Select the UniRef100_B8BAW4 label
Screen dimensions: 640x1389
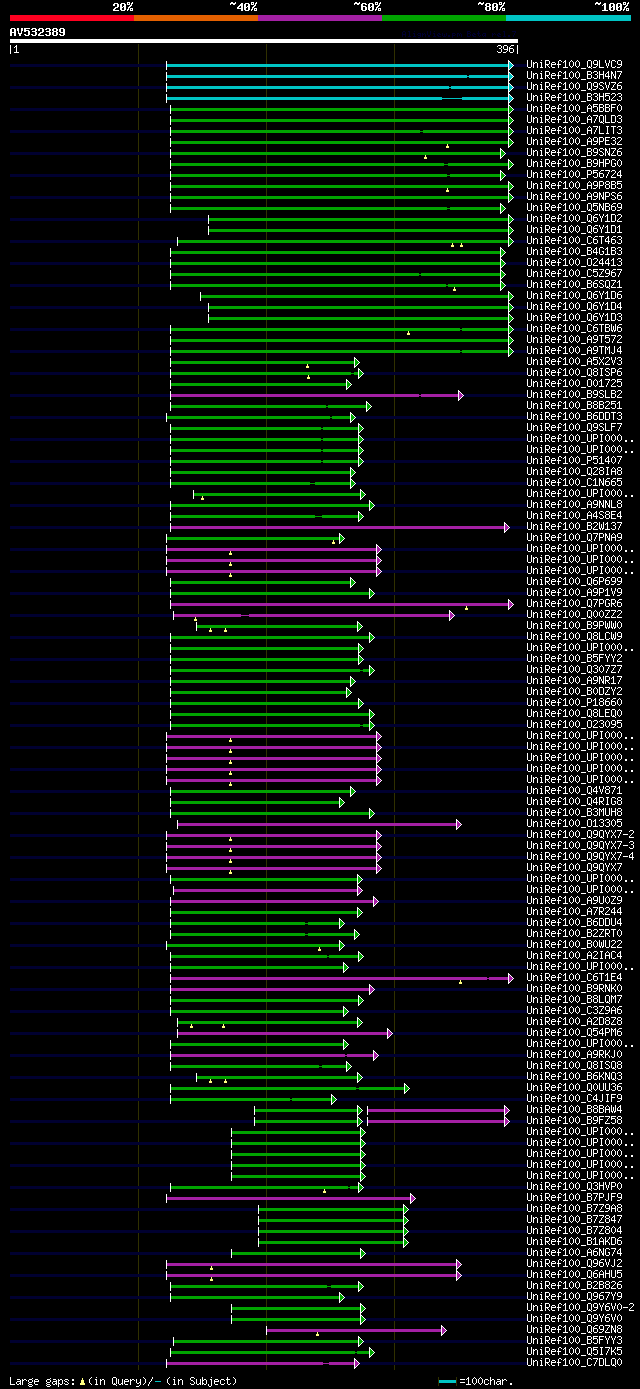click(x=574, y=1109)
